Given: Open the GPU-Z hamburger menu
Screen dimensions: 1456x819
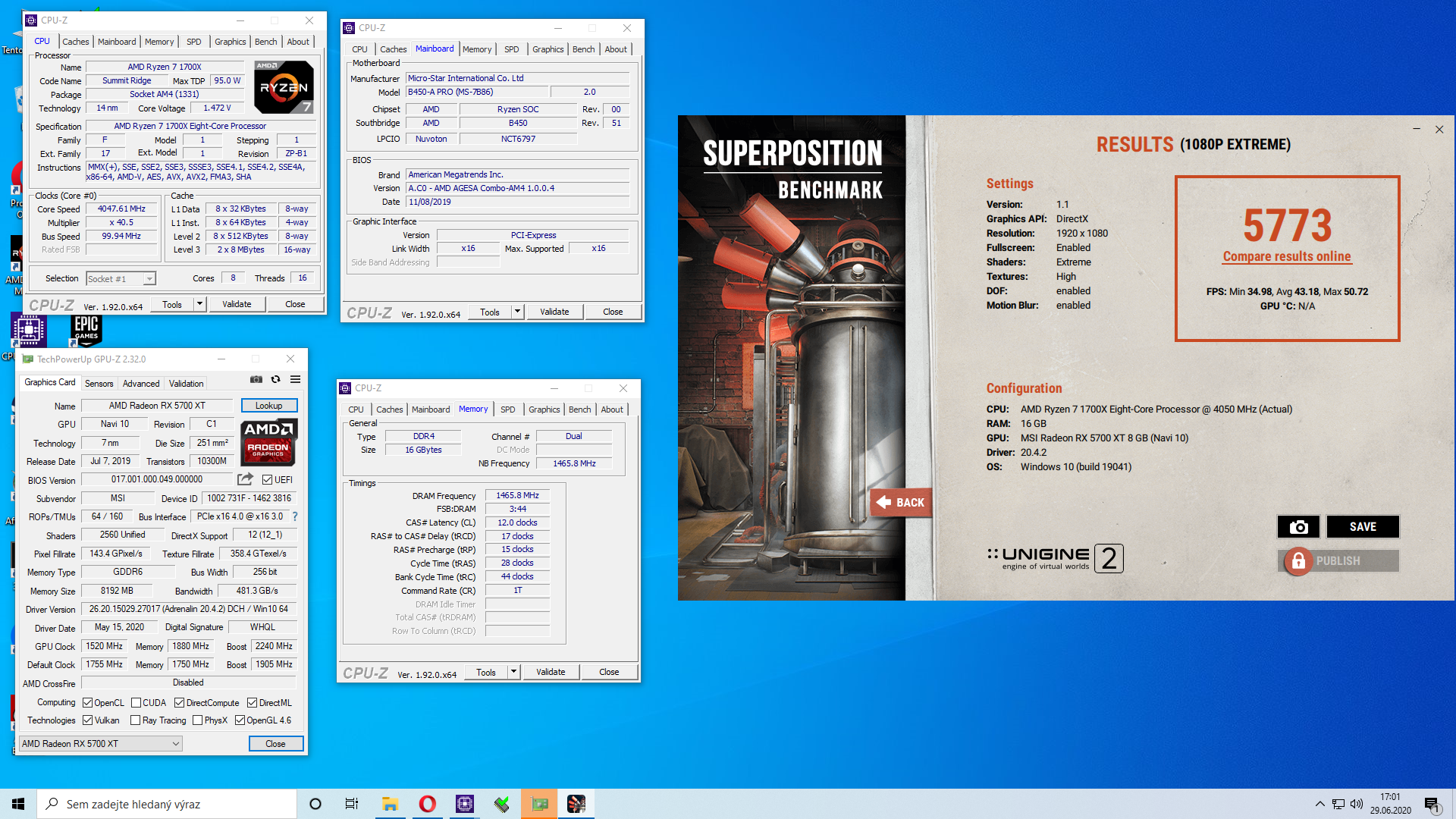Looking at the screenshot, I should pos(296,380).
